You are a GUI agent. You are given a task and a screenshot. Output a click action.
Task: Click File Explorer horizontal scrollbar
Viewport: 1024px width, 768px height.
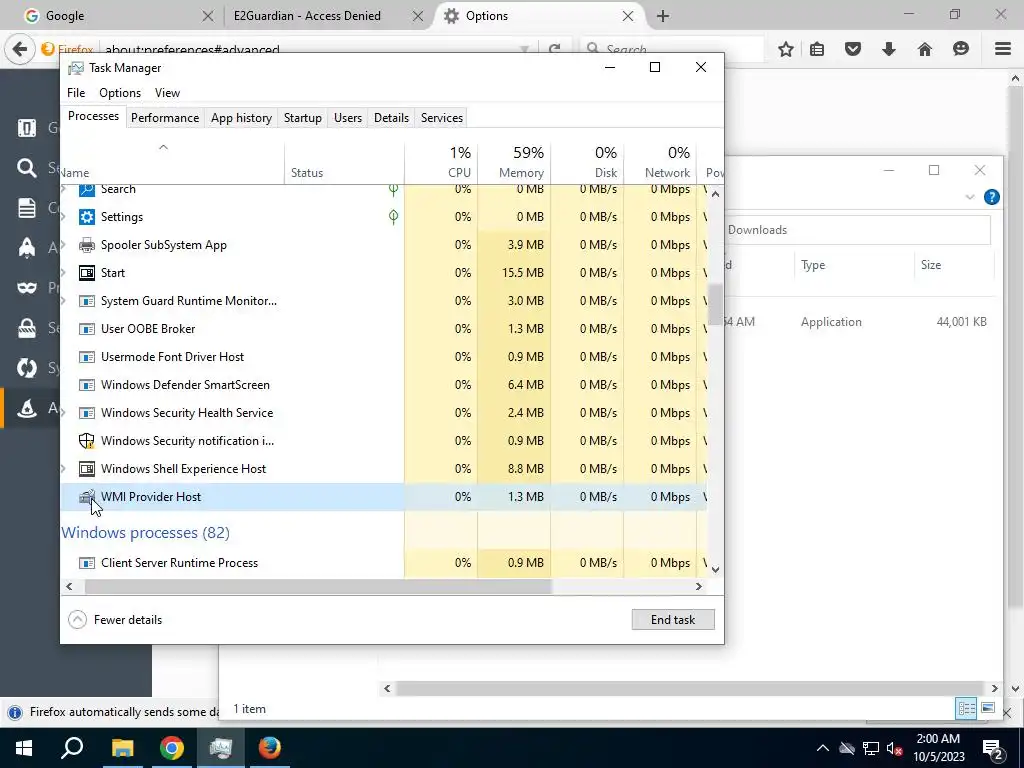pos(691,688)
